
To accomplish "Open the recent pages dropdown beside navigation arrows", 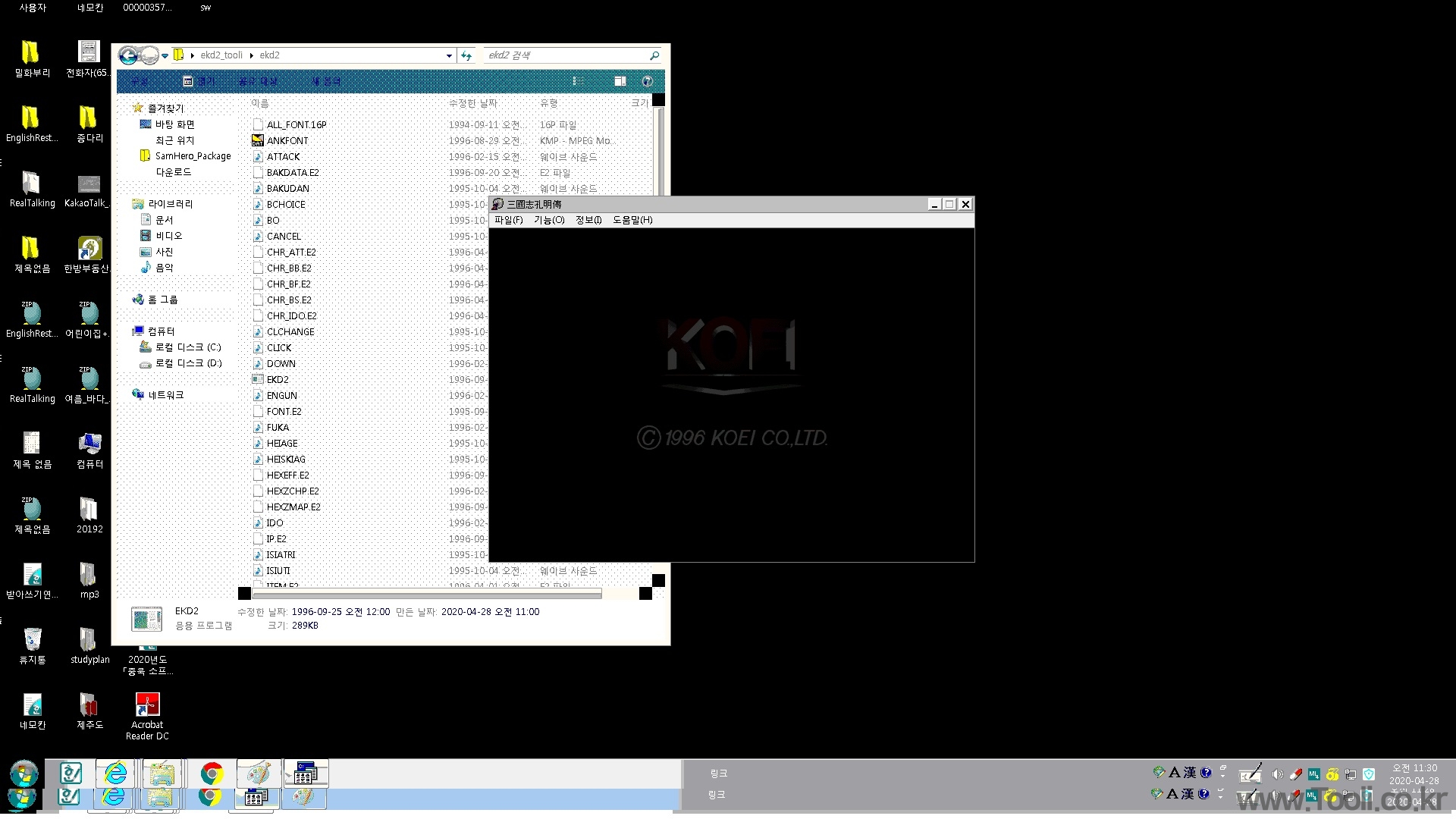I will point(165,56).
